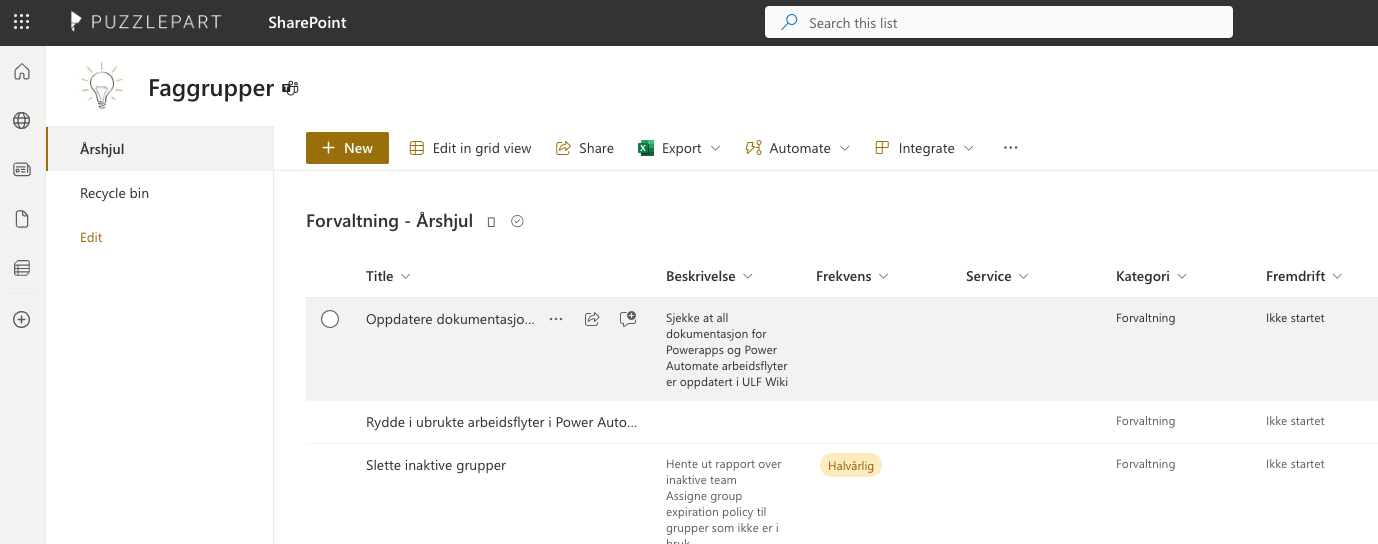
Task: Open the news feed icon in rail
Action: (x=22, y=170)
